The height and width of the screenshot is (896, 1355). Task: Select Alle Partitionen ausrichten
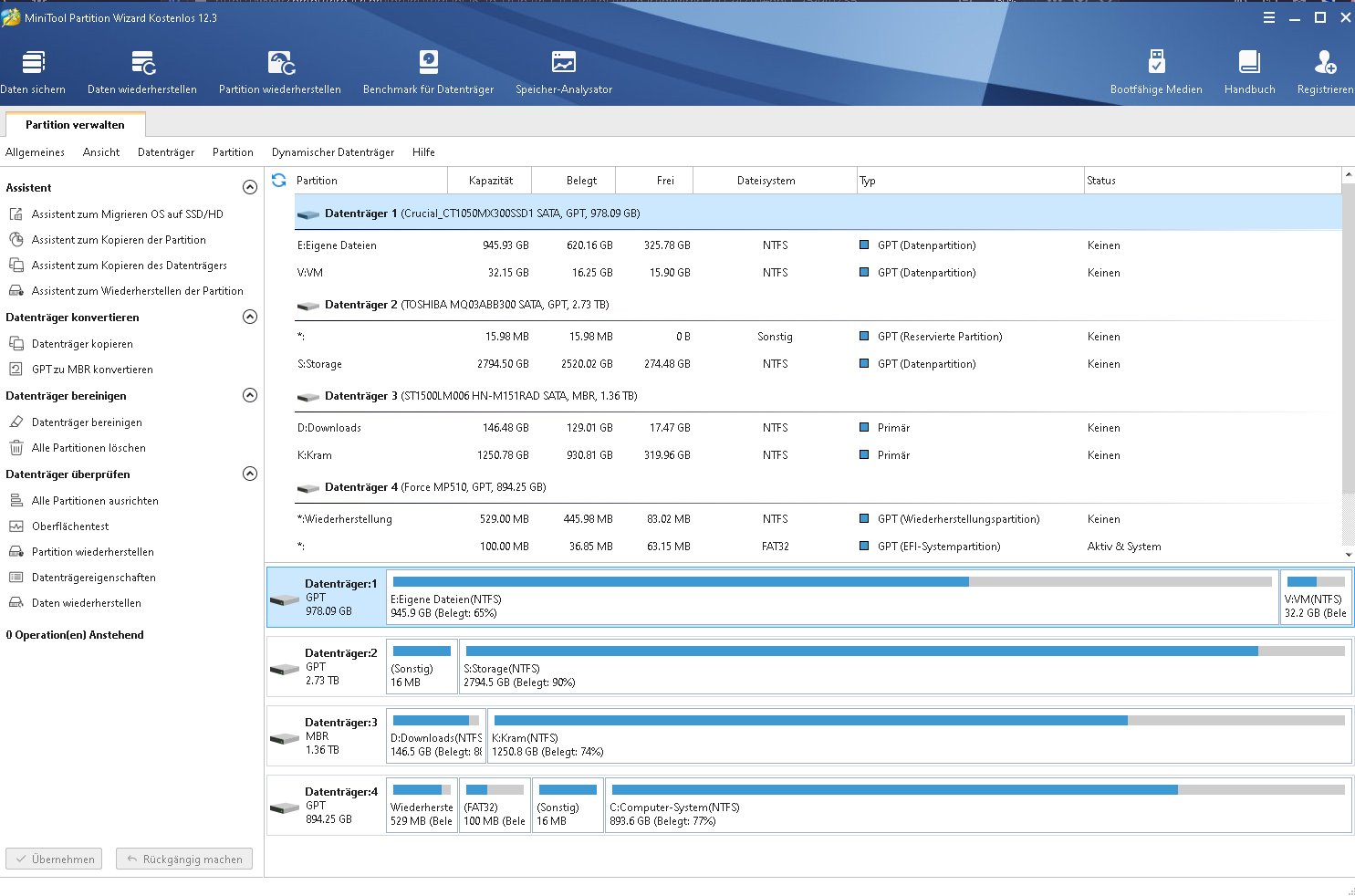95,501
